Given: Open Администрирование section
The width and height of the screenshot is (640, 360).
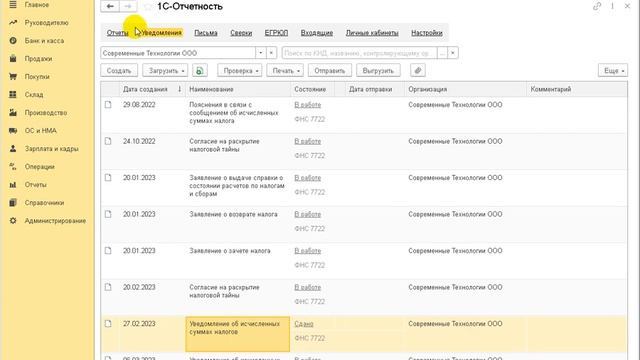Looking at the screenshot, I should click(x=55, y=220).
